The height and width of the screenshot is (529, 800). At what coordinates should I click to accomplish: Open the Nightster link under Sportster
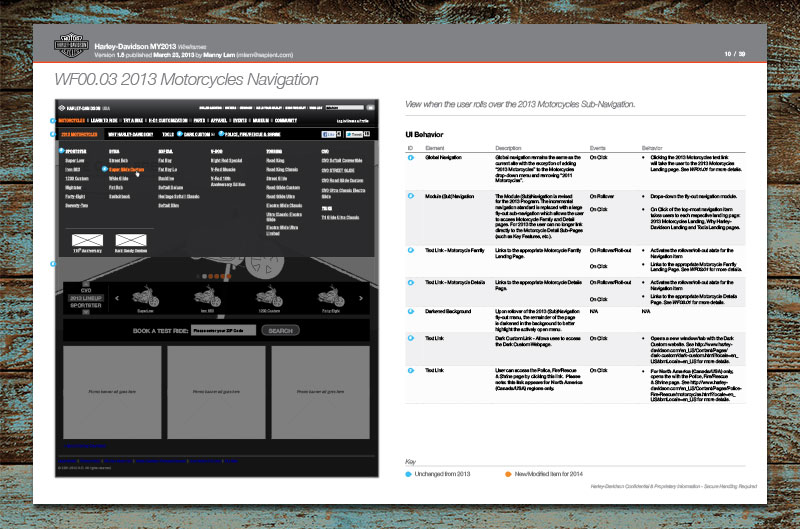(73, 188)
